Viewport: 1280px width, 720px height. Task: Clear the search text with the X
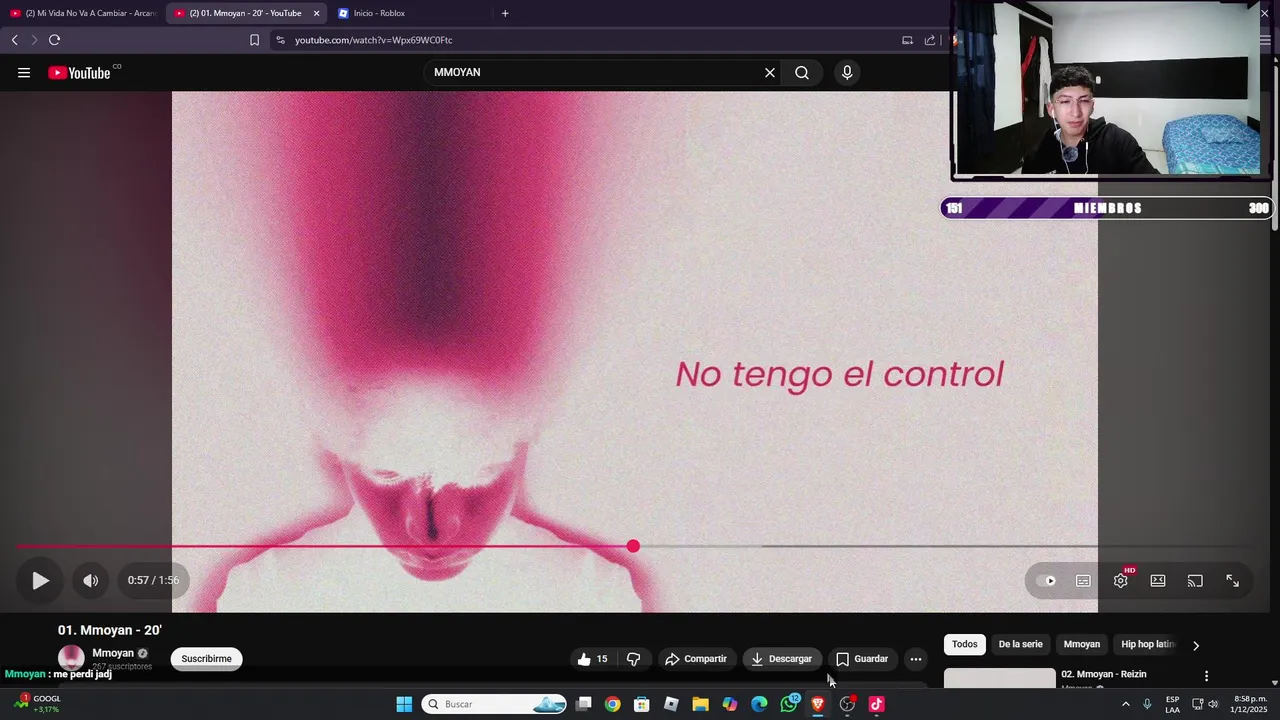click(770, 72)
